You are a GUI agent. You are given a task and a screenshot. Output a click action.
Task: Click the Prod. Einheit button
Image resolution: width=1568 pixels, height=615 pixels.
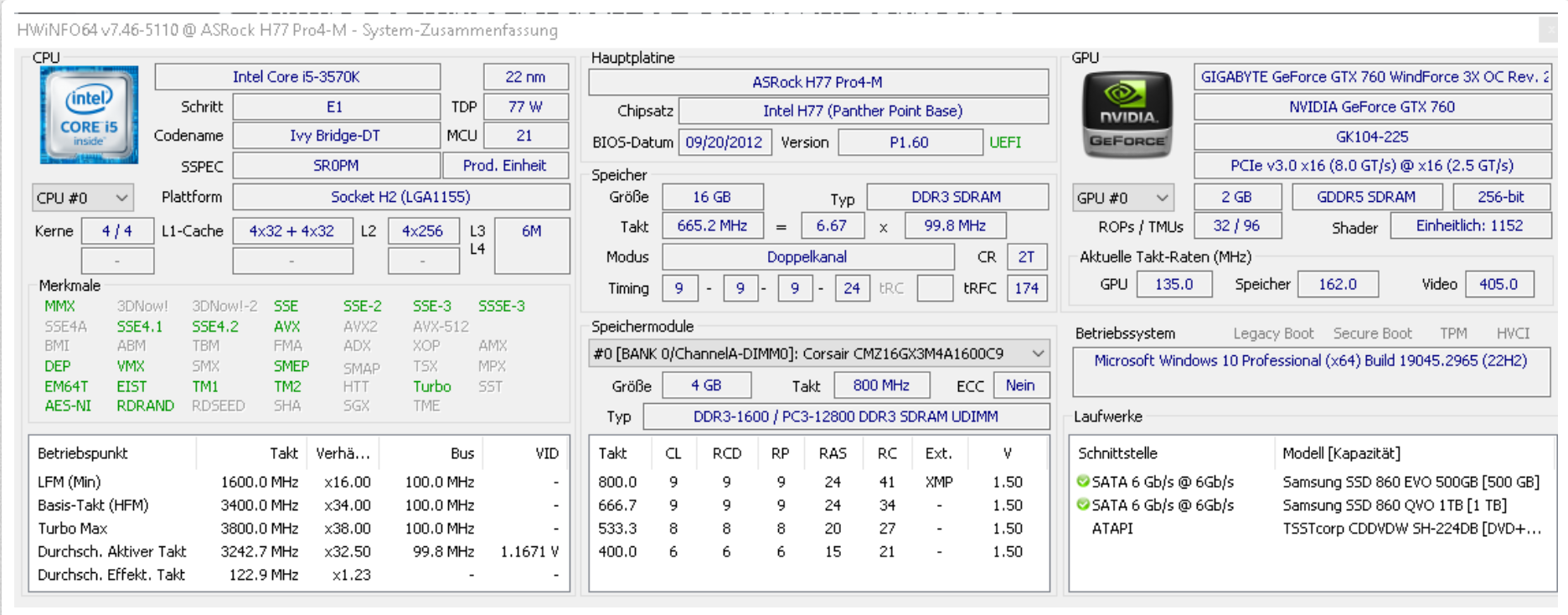505,166
